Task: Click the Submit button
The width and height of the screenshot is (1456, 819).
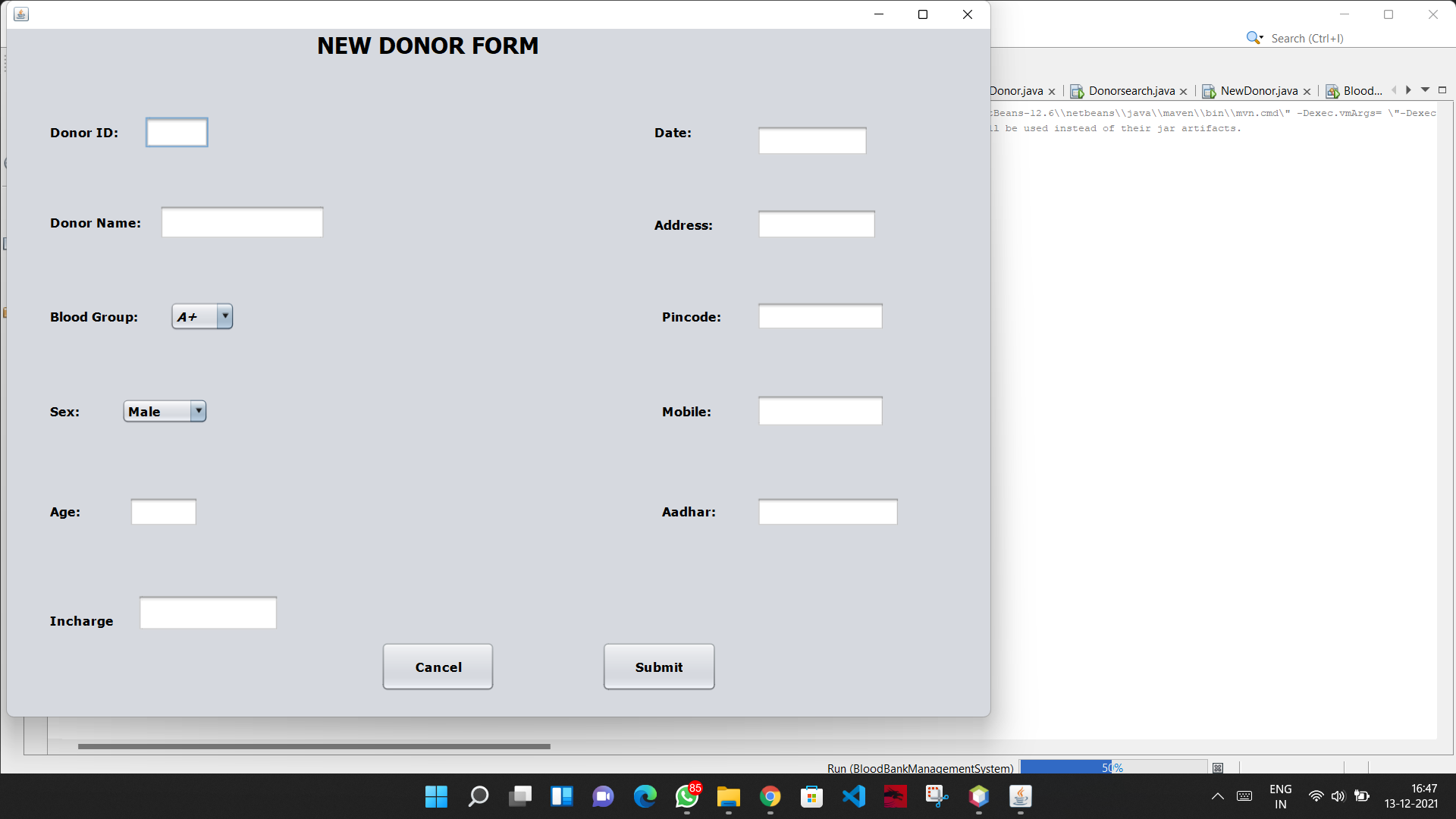Action: [658, 667]
